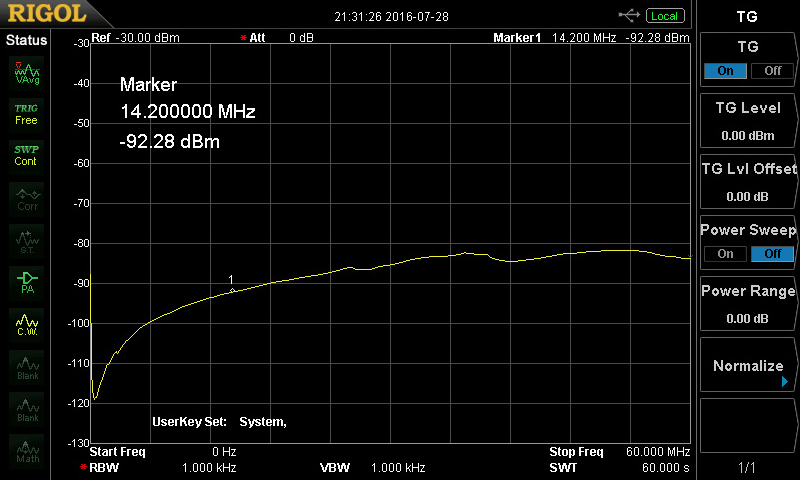
Task: Open the TG Level softkey
Action: pos(747,121)
